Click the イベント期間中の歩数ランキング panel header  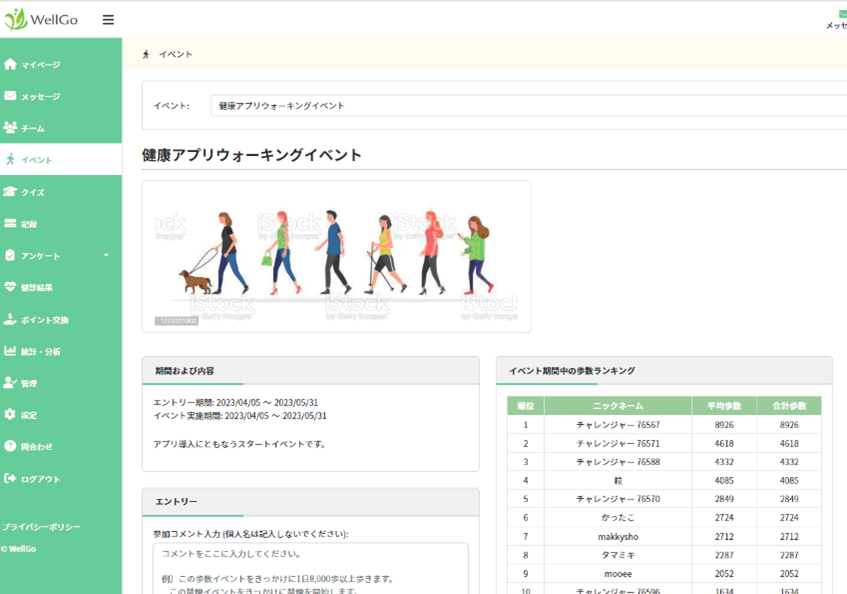click(x=664, y=370)
